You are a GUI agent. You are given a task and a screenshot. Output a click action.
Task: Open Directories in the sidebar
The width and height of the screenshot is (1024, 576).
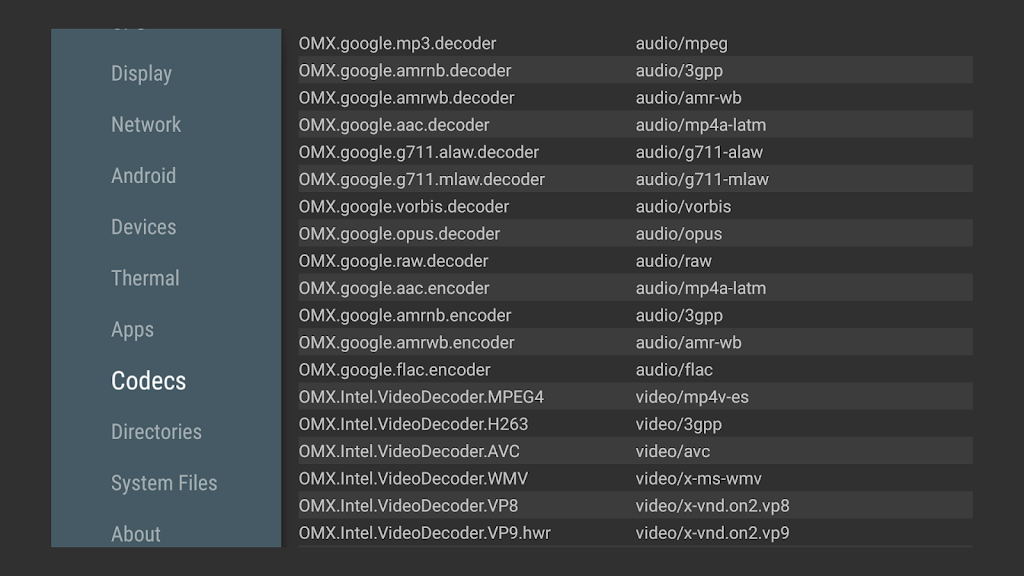[x=156, y=432]
